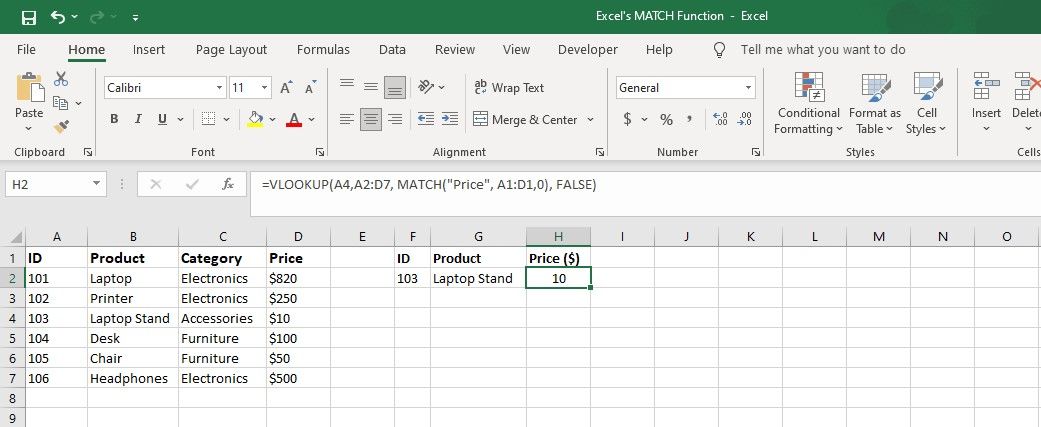Viewport: 1041px width, 427px height.
Task: Open the Undo history dropdown arrow
Action: (x=74, y=17)
